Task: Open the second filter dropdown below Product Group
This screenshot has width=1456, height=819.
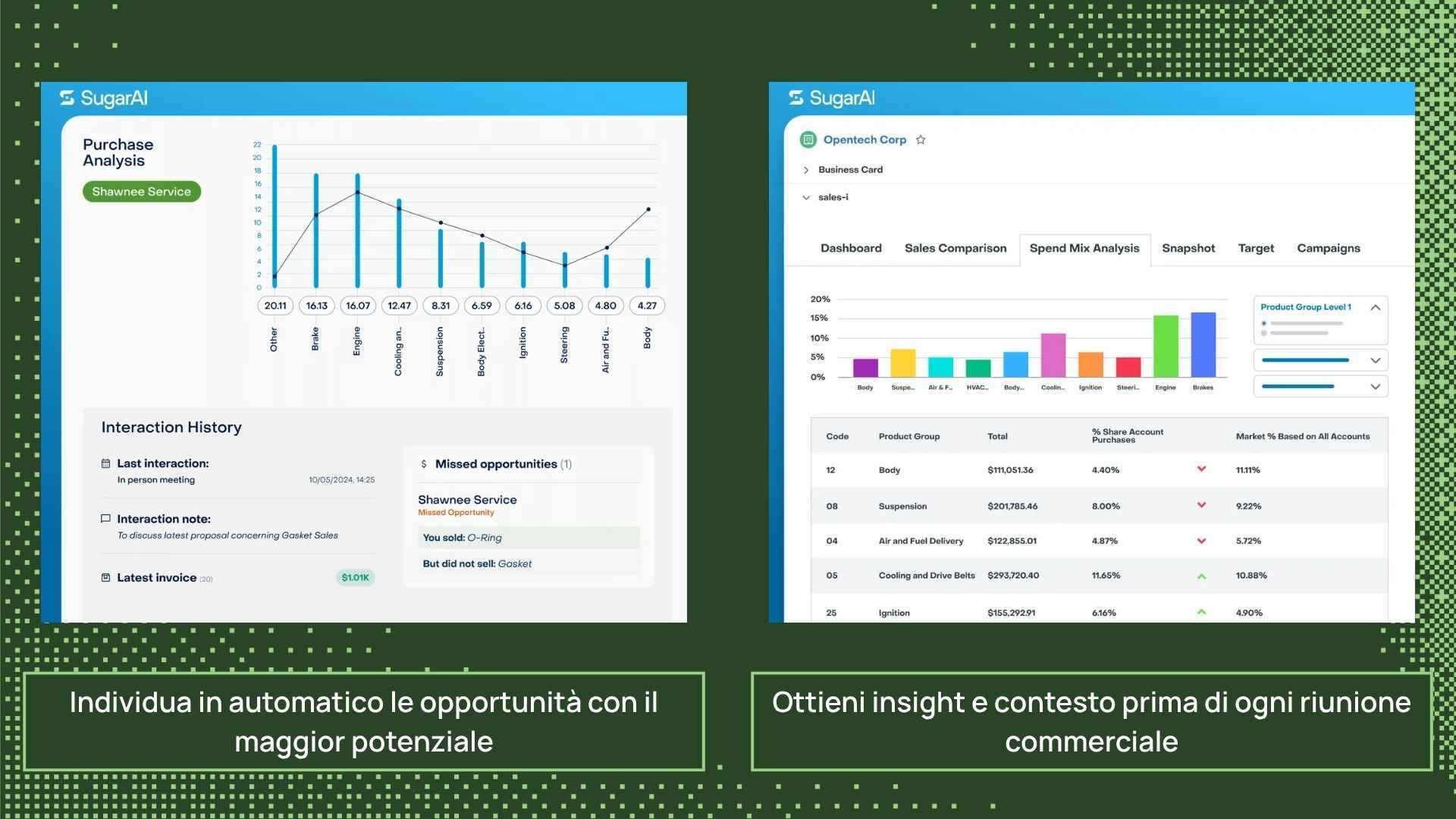Action: tap(1375, 387)
